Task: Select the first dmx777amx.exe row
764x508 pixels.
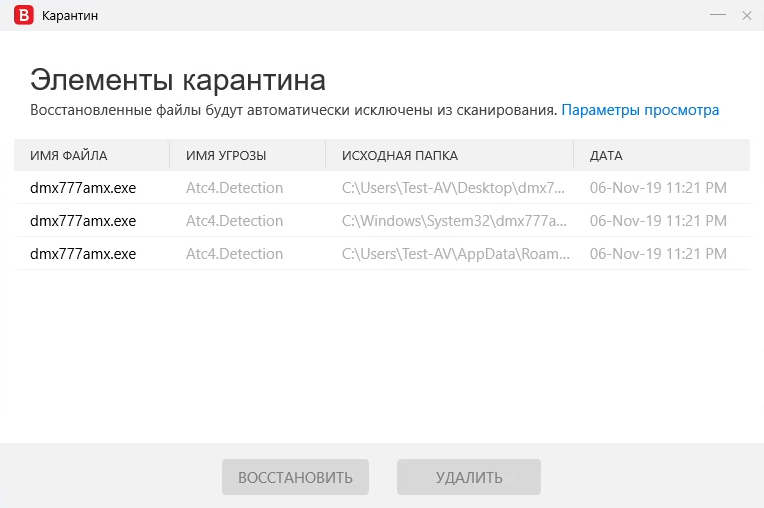Action: (83, 187)
